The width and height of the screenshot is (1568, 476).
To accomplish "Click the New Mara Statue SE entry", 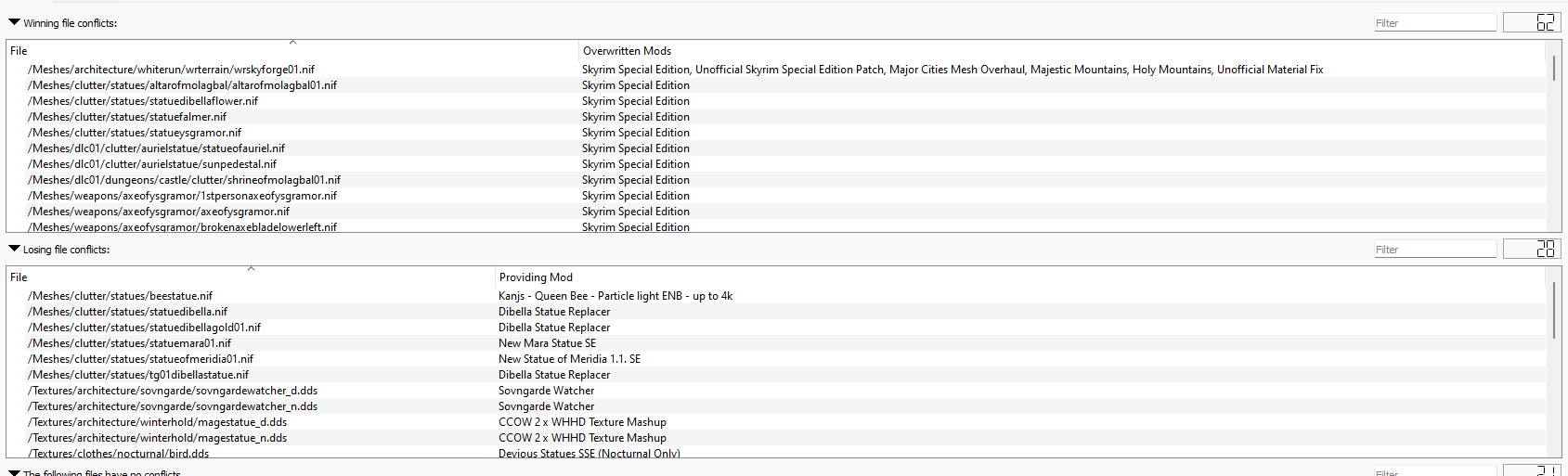I will [548, 343].
